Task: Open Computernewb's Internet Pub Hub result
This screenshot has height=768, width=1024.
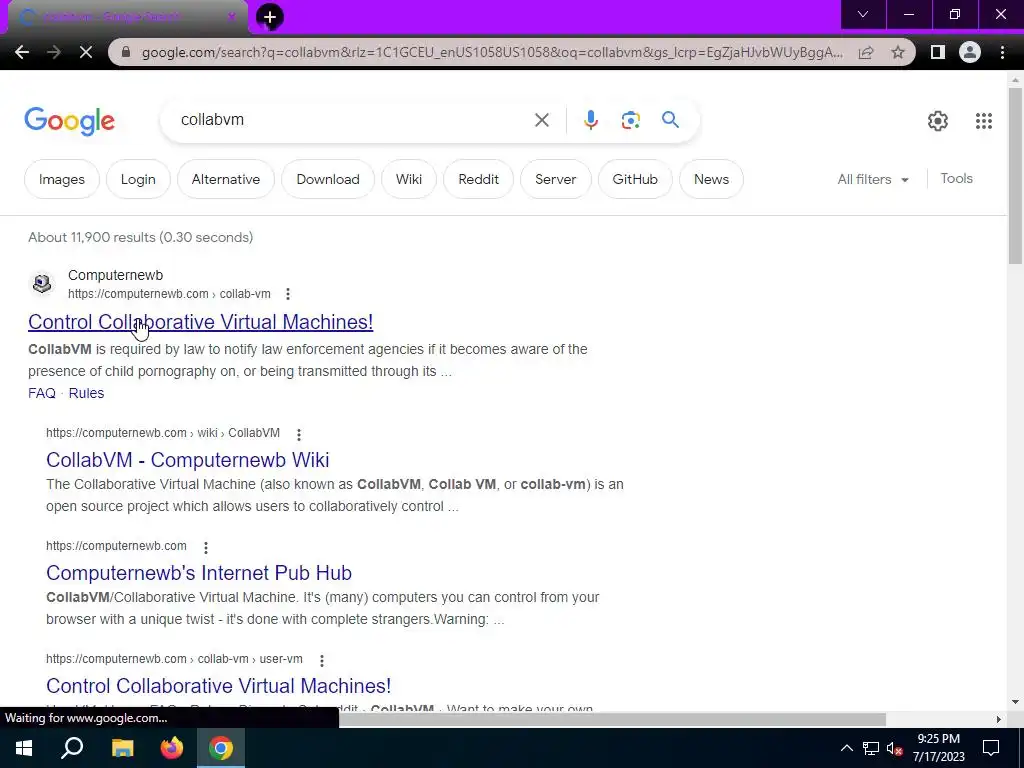Action: (x=199, y=573)
